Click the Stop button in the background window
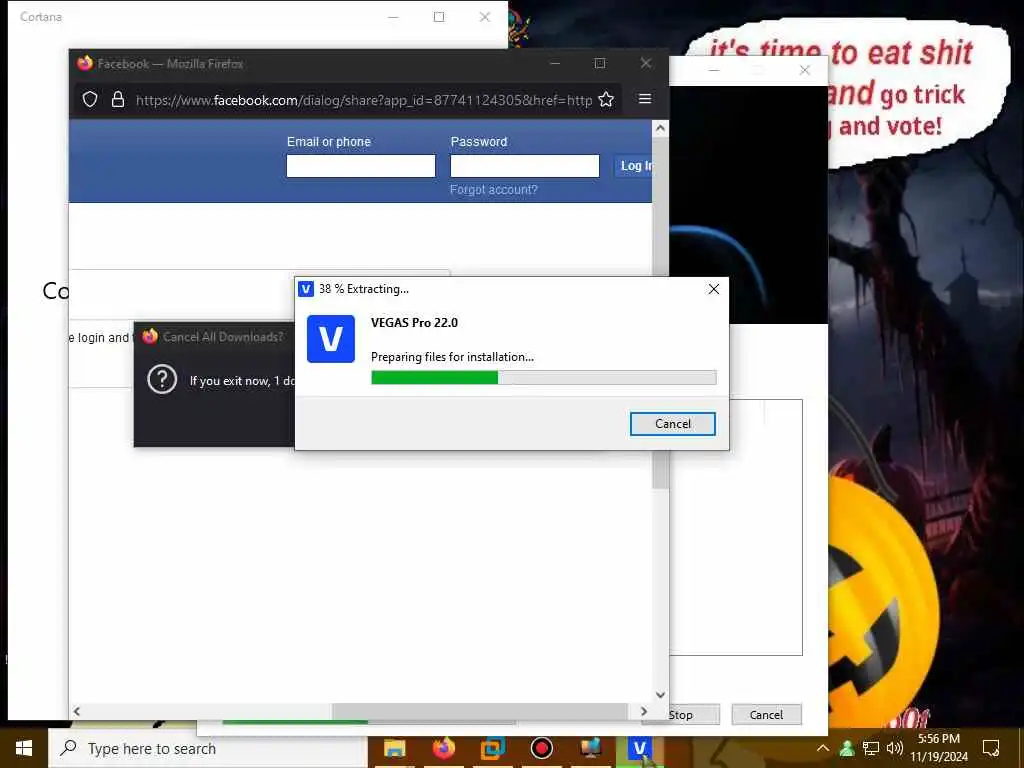Screen dimensions: 1024x768 point(680,714)
